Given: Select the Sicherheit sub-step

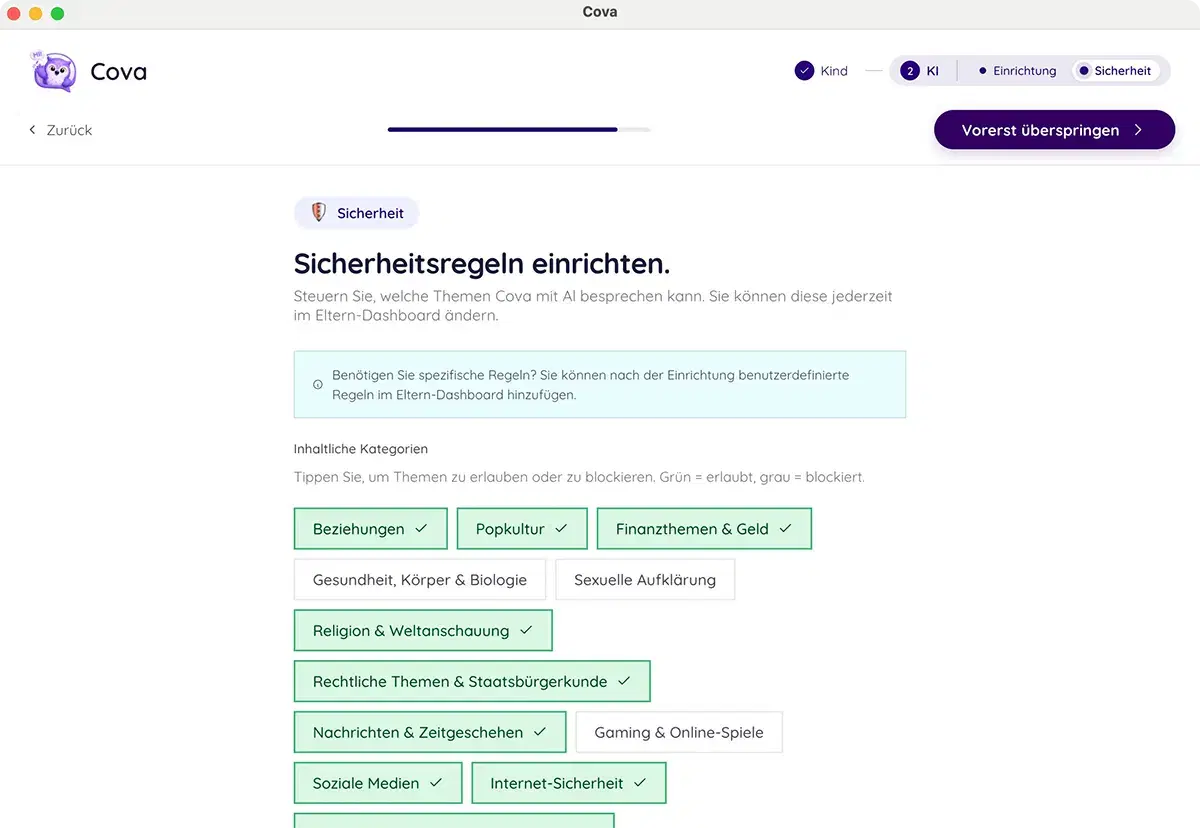Looking at the screenshot, I should click(x=1115, y=71).
